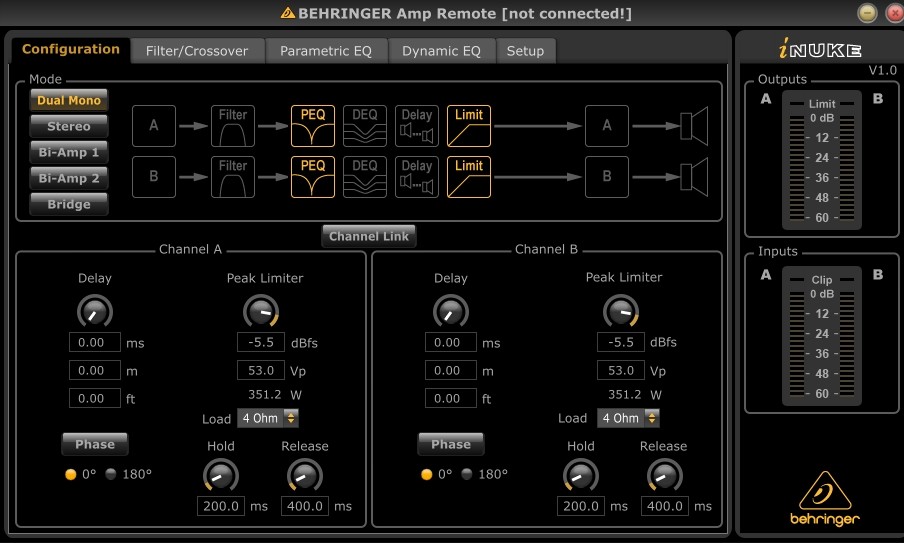This screenshot has height=543, width=904.
Task: Switch to Filter/Crossover tab
Action: [x=197, y=51]
